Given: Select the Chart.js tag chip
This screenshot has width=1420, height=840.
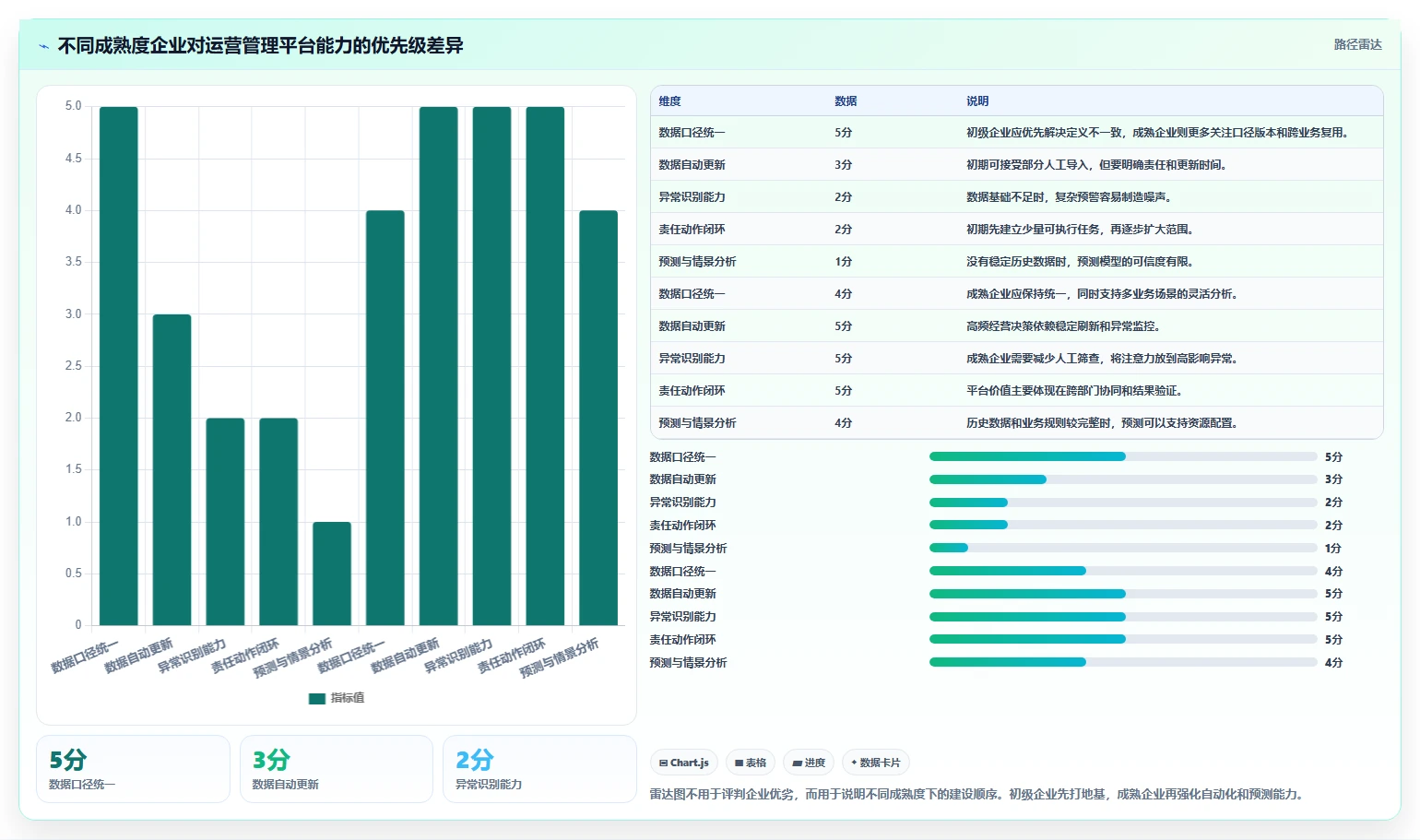Looking at the screenshot, I should click(x=684, y=763).
